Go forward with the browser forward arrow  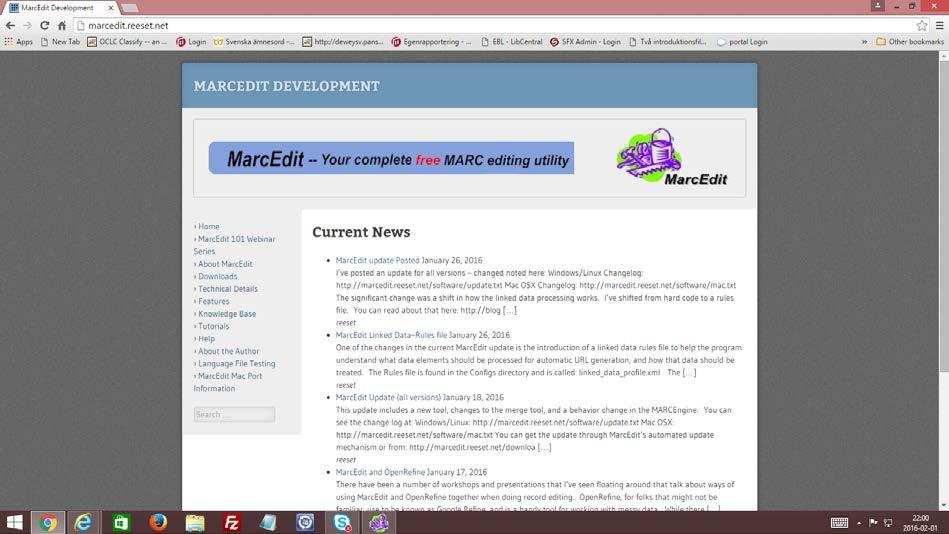point(27,25)
